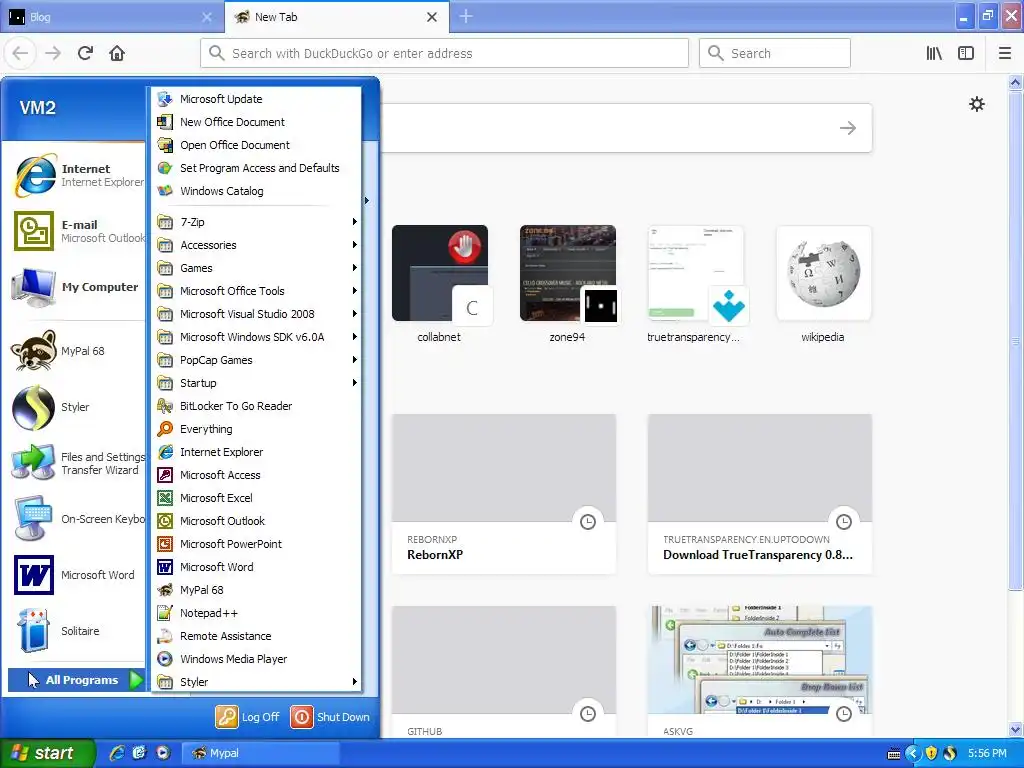Launch Notepad++ editor
This screenshot has height=768, width=1024.
click(x=257, y=613)
